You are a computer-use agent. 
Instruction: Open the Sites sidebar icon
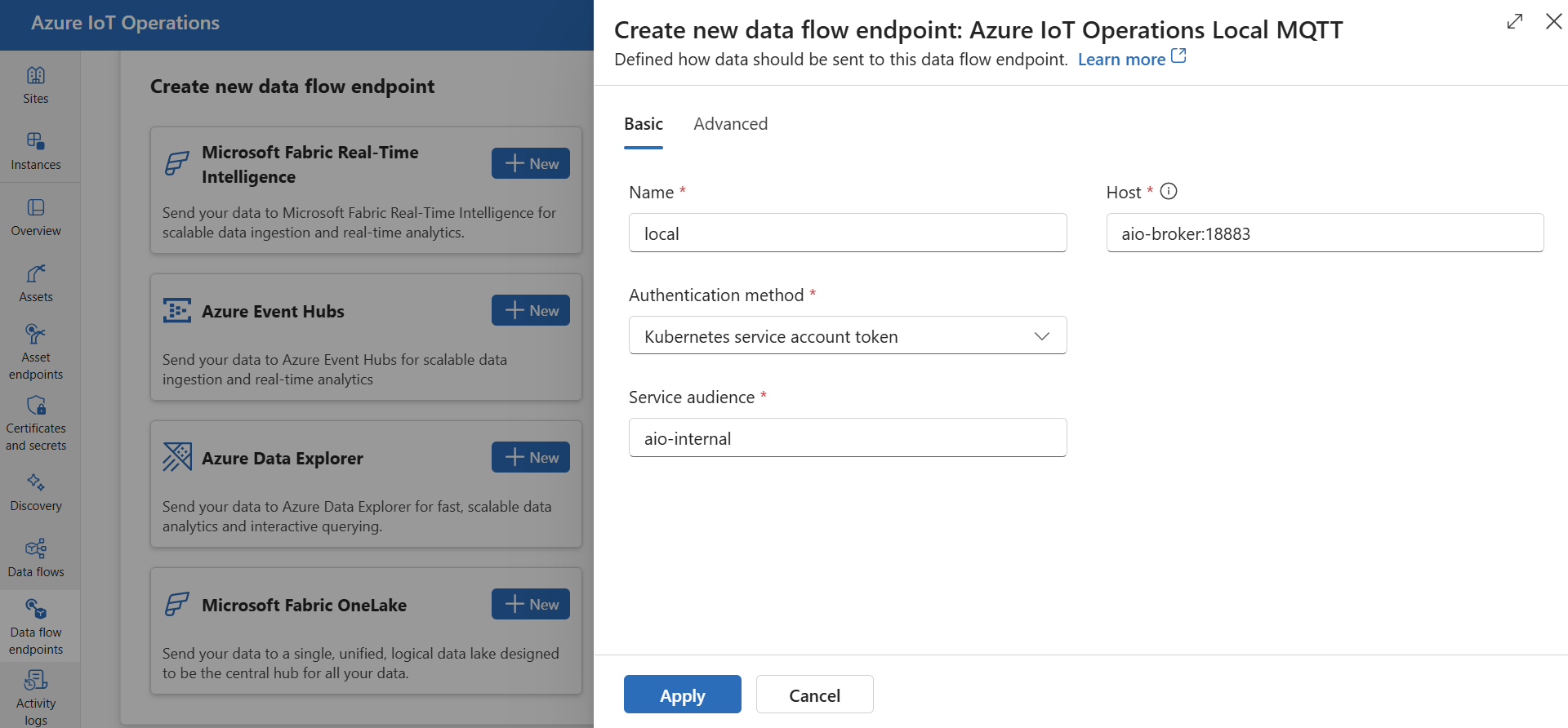(x=36, y=85)
